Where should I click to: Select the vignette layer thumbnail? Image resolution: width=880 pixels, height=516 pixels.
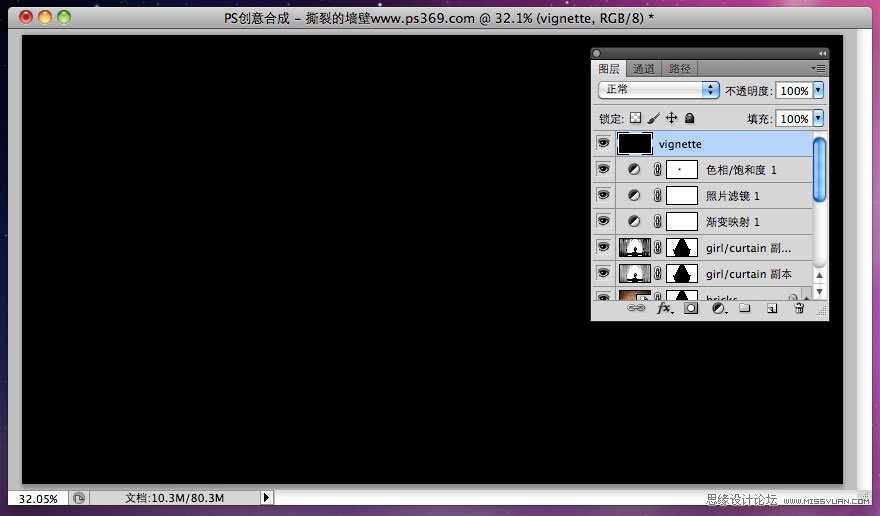635,143
